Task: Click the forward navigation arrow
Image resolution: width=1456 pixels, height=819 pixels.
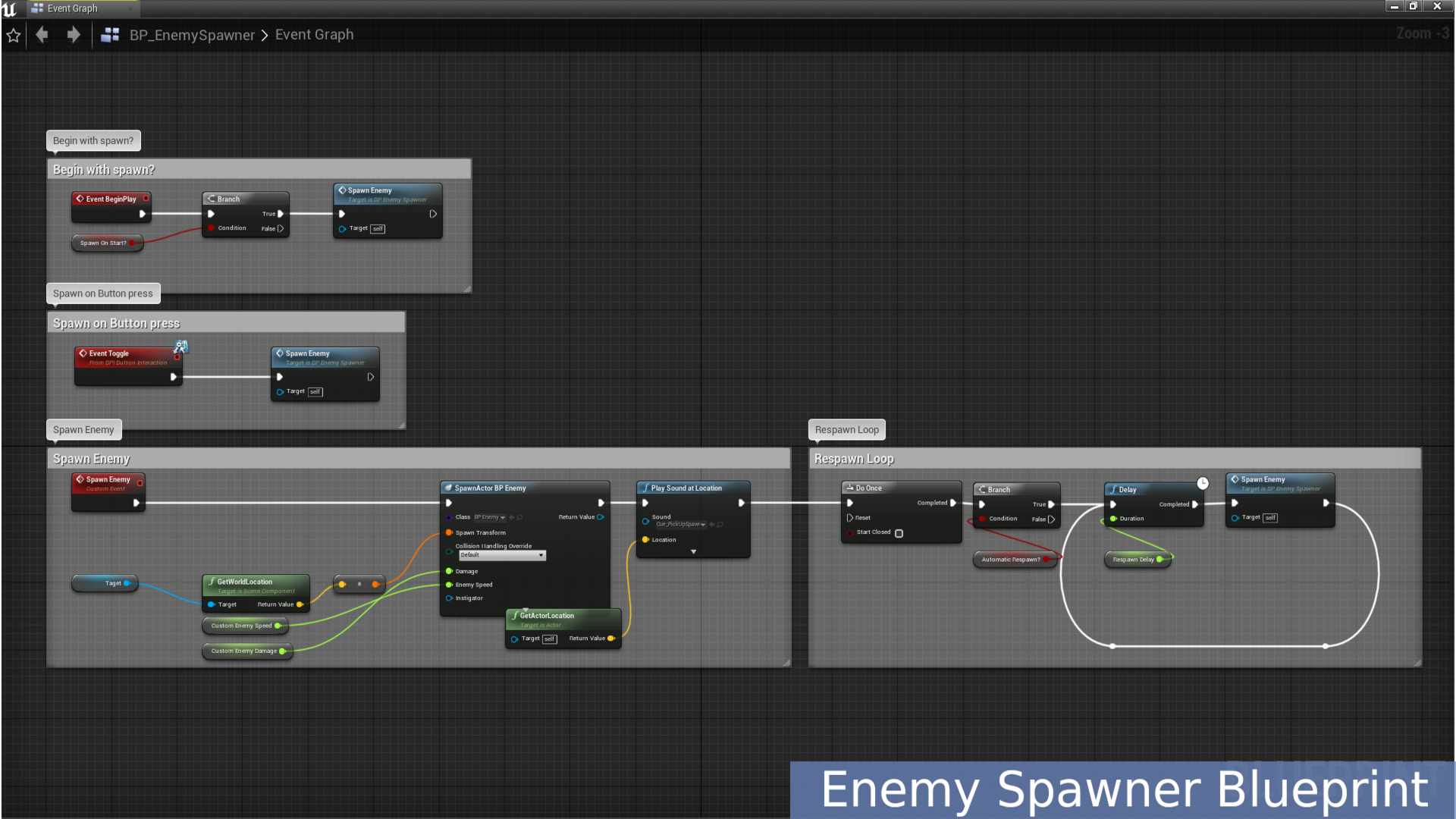Action: coord(73,35)
